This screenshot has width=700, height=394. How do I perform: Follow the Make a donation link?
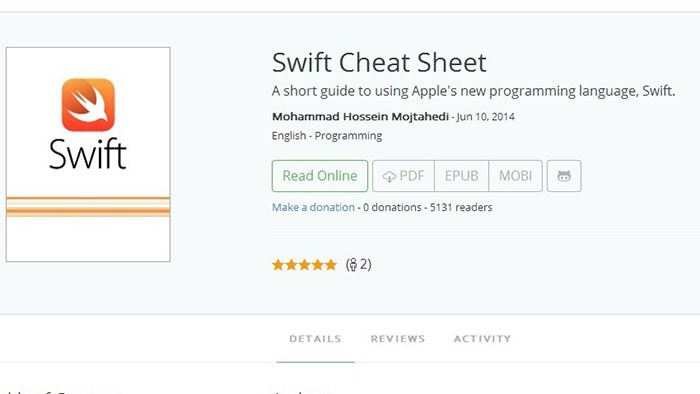(x=313, y=207)
